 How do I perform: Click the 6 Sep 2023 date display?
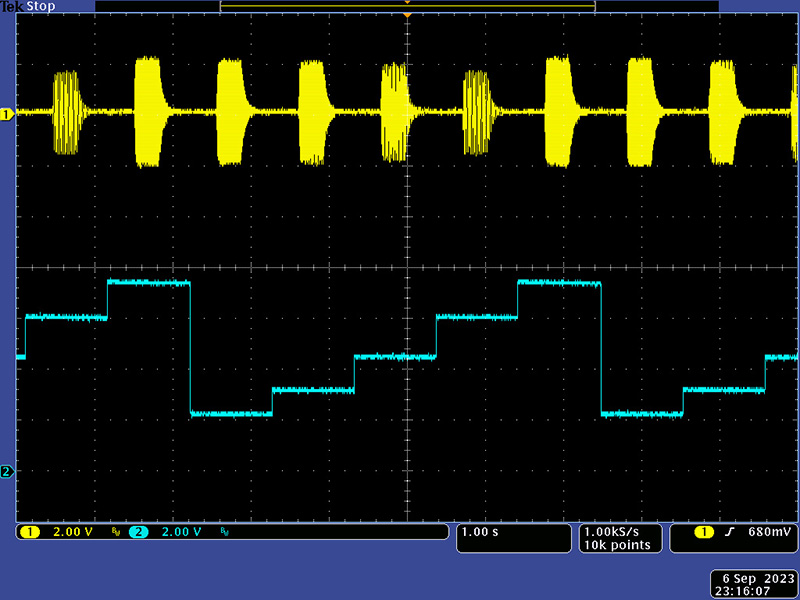(755, 579)
